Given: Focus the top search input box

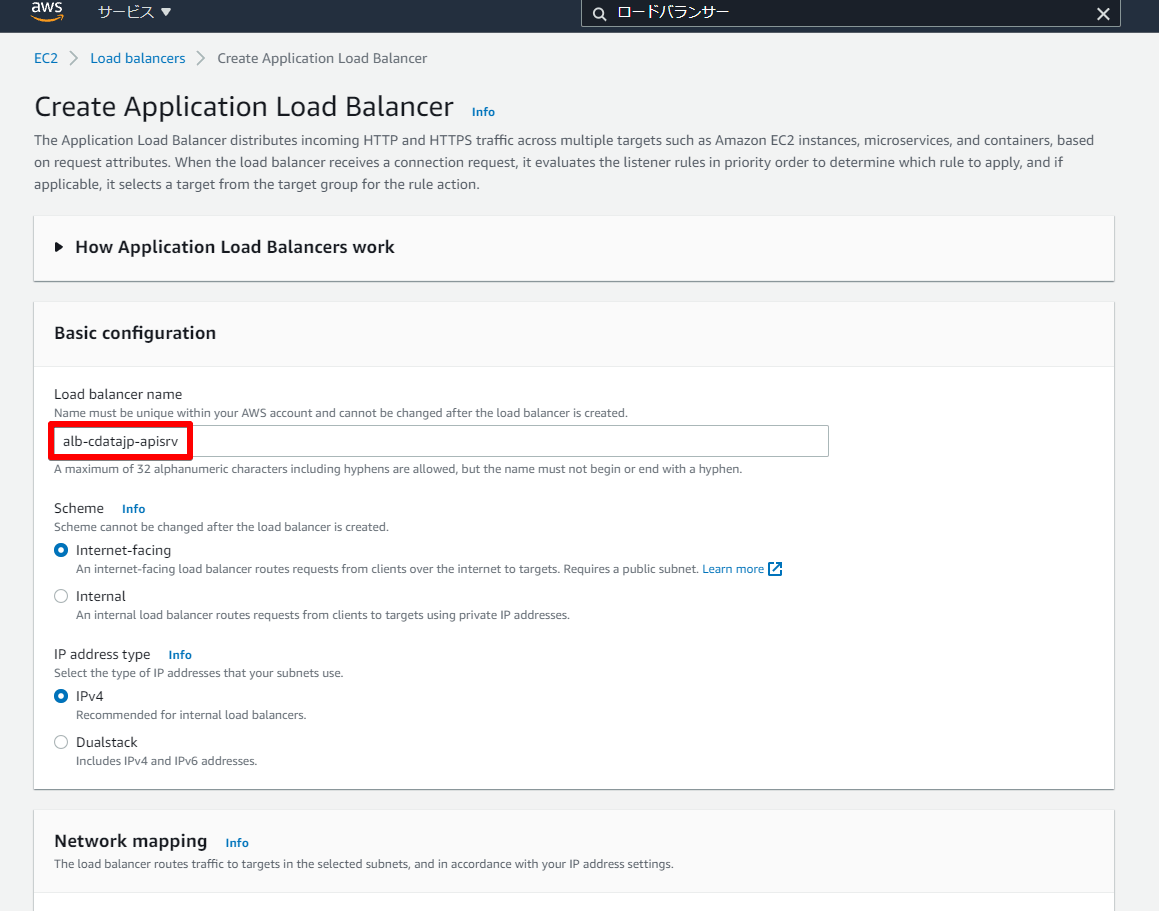Looking at the screenshot, I should click(x=850, y=13).
